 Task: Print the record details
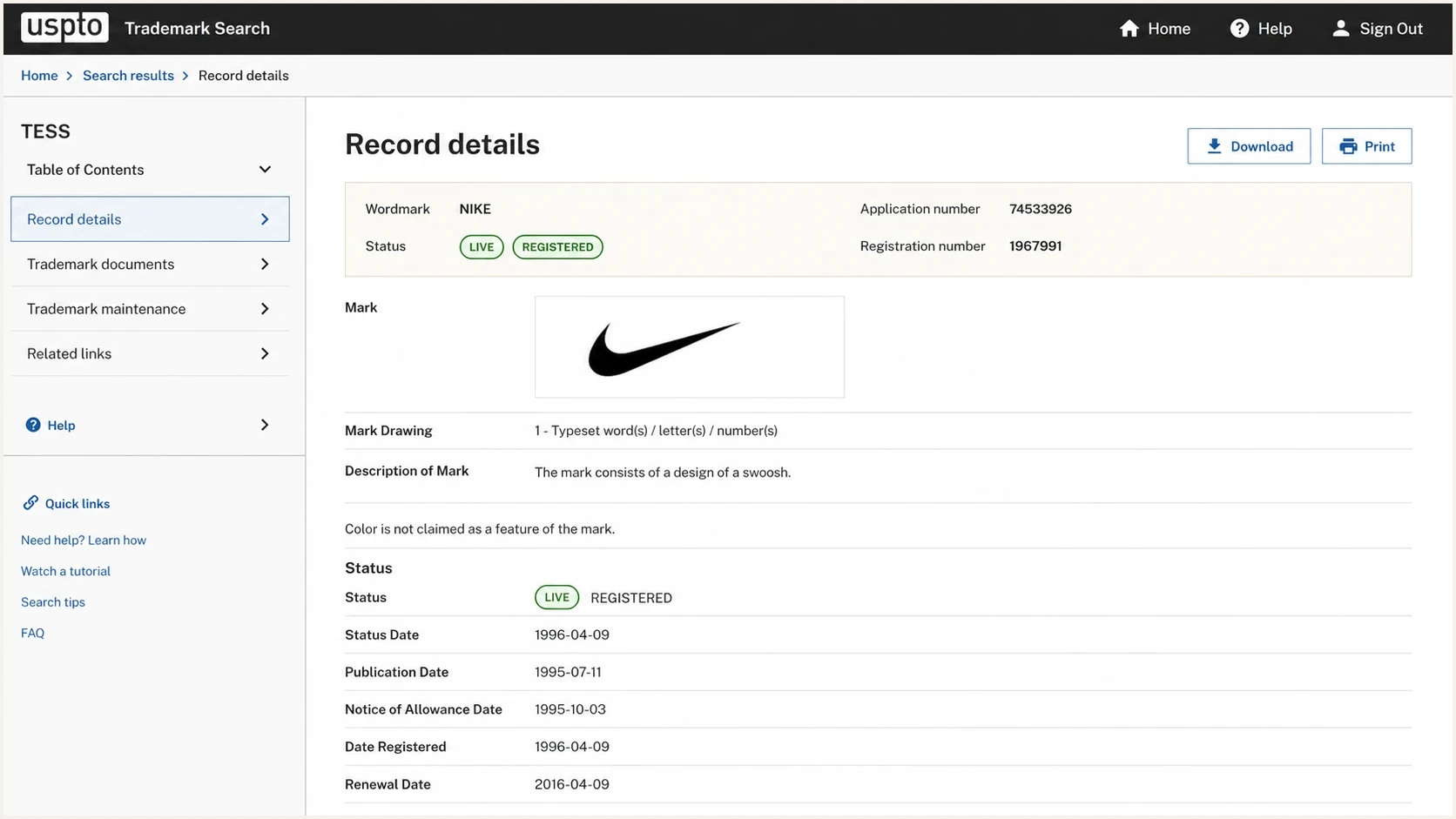[1366, 146]
